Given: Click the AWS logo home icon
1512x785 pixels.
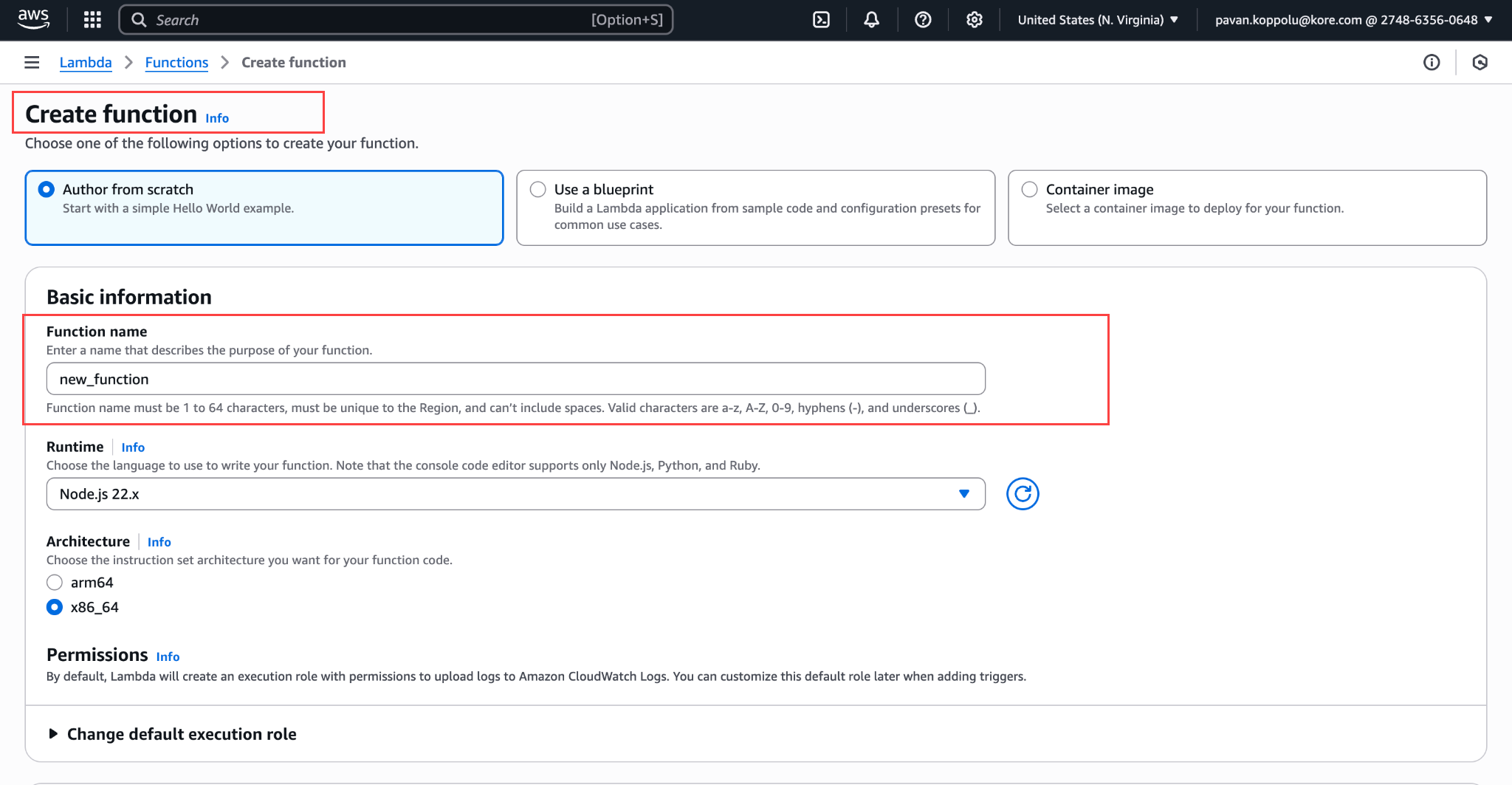Looking at the screenshot, I should coord(33,19).
